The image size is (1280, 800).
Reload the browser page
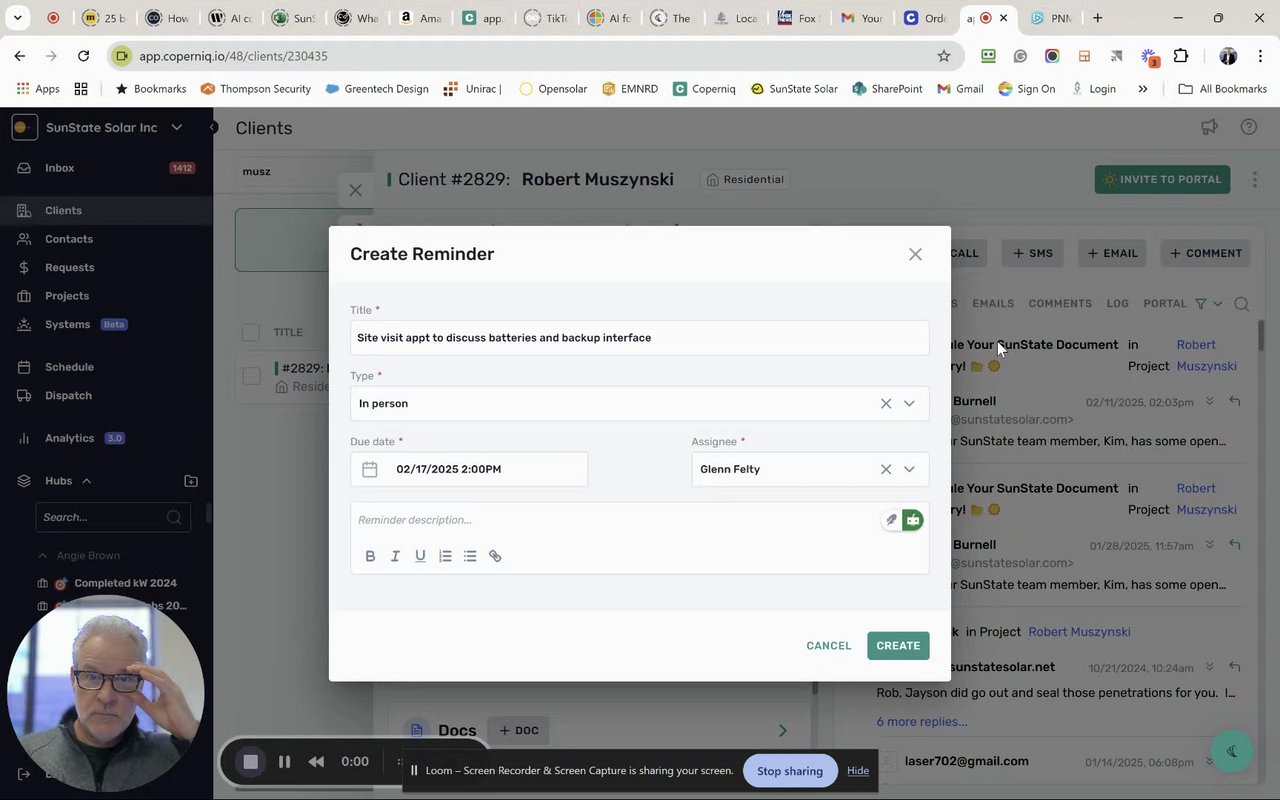(x=83, y=56)
